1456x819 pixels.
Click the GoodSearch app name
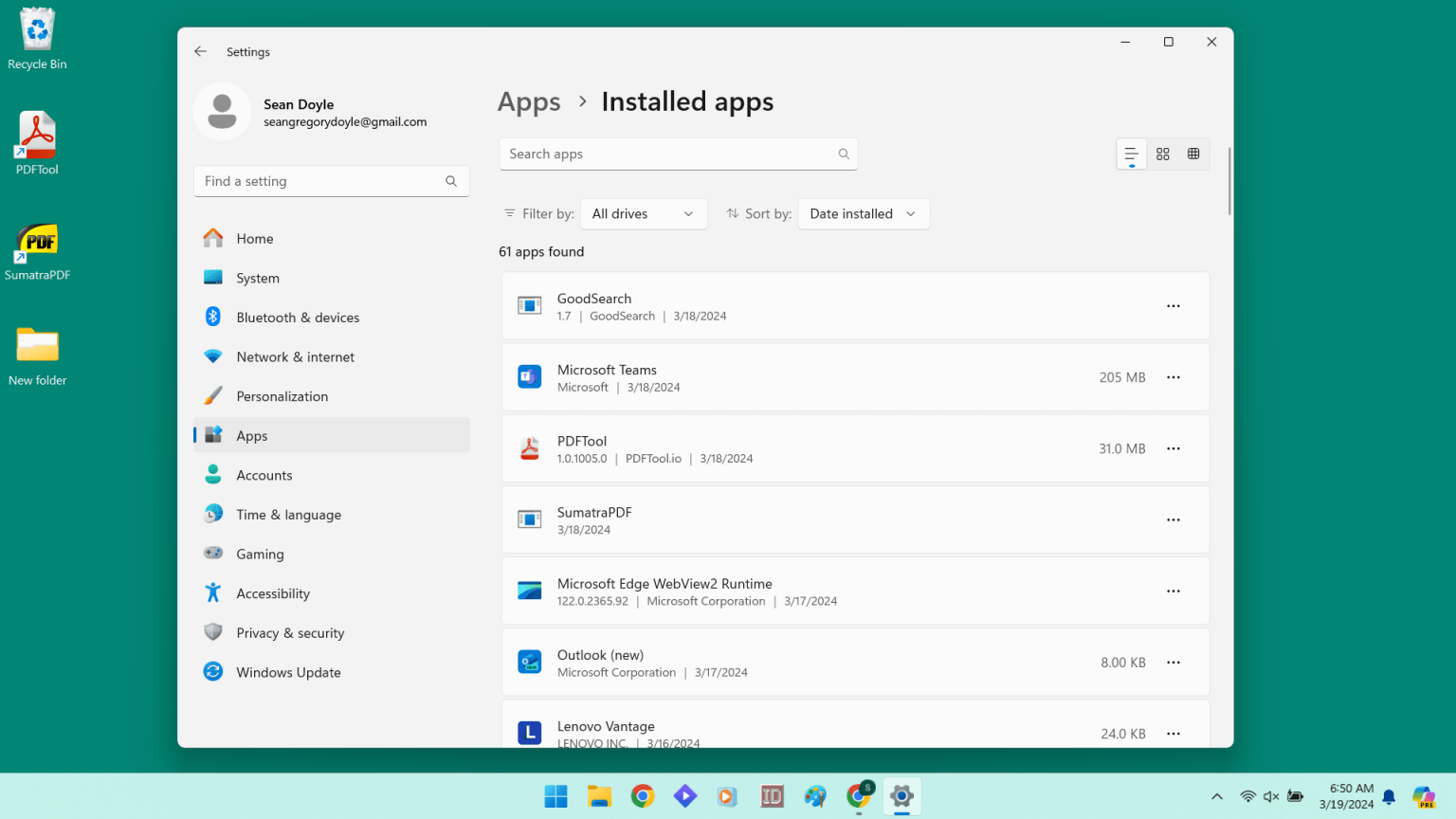pos(594,299)
